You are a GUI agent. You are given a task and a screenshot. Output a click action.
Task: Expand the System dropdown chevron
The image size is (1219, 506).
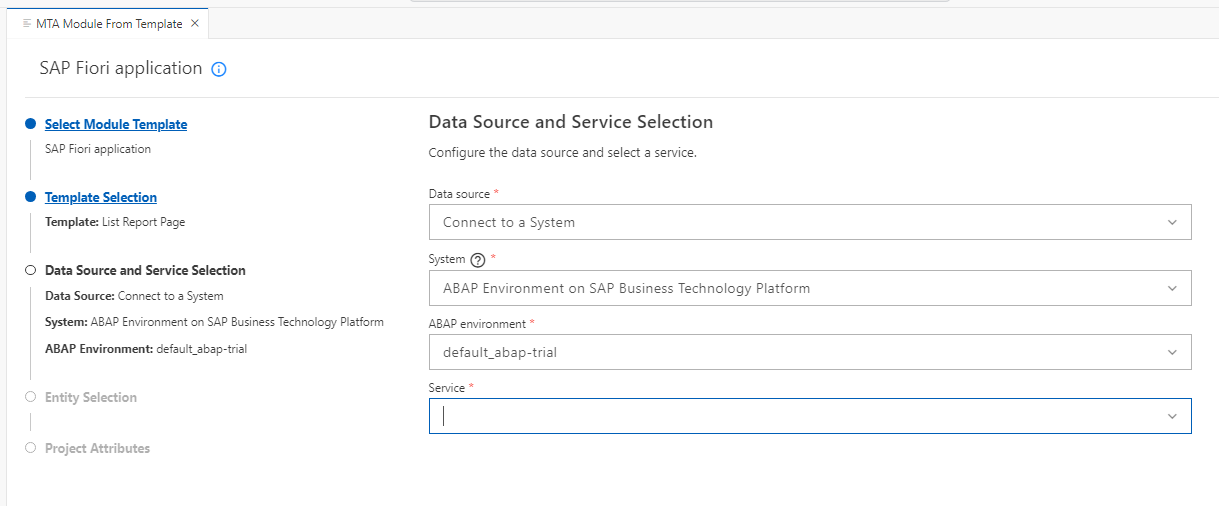1172,288
